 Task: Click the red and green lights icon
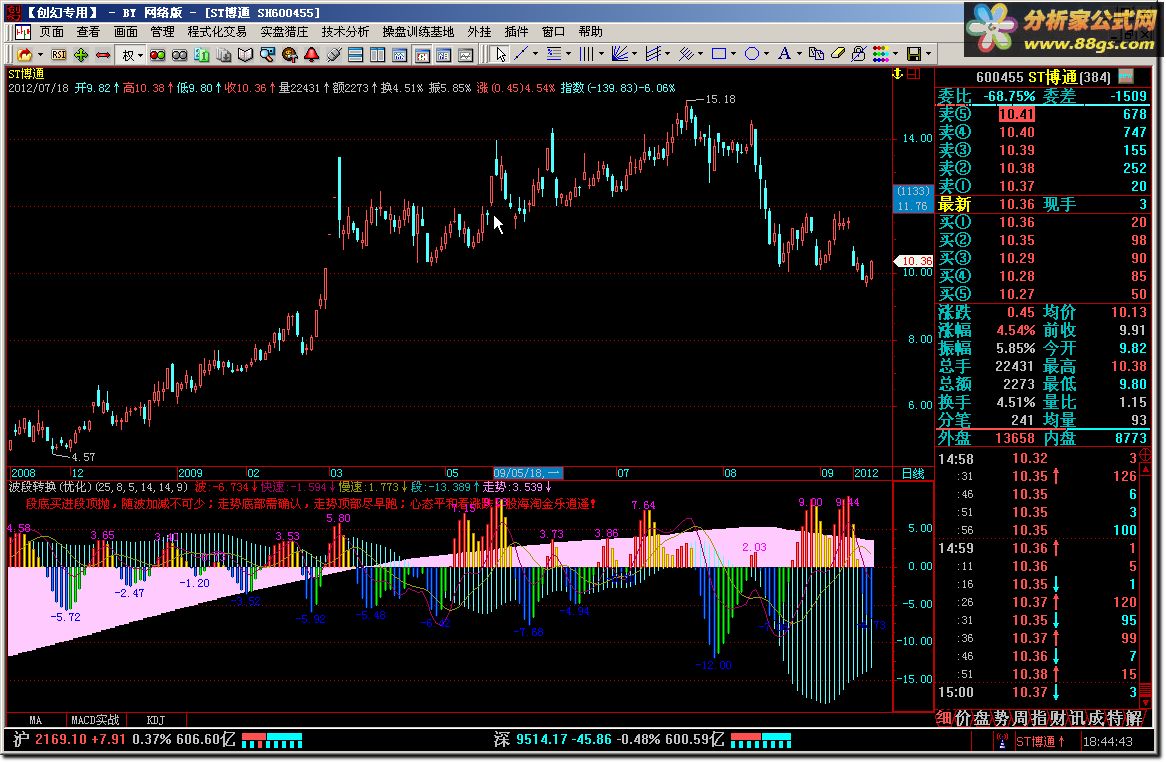[158, 54]
